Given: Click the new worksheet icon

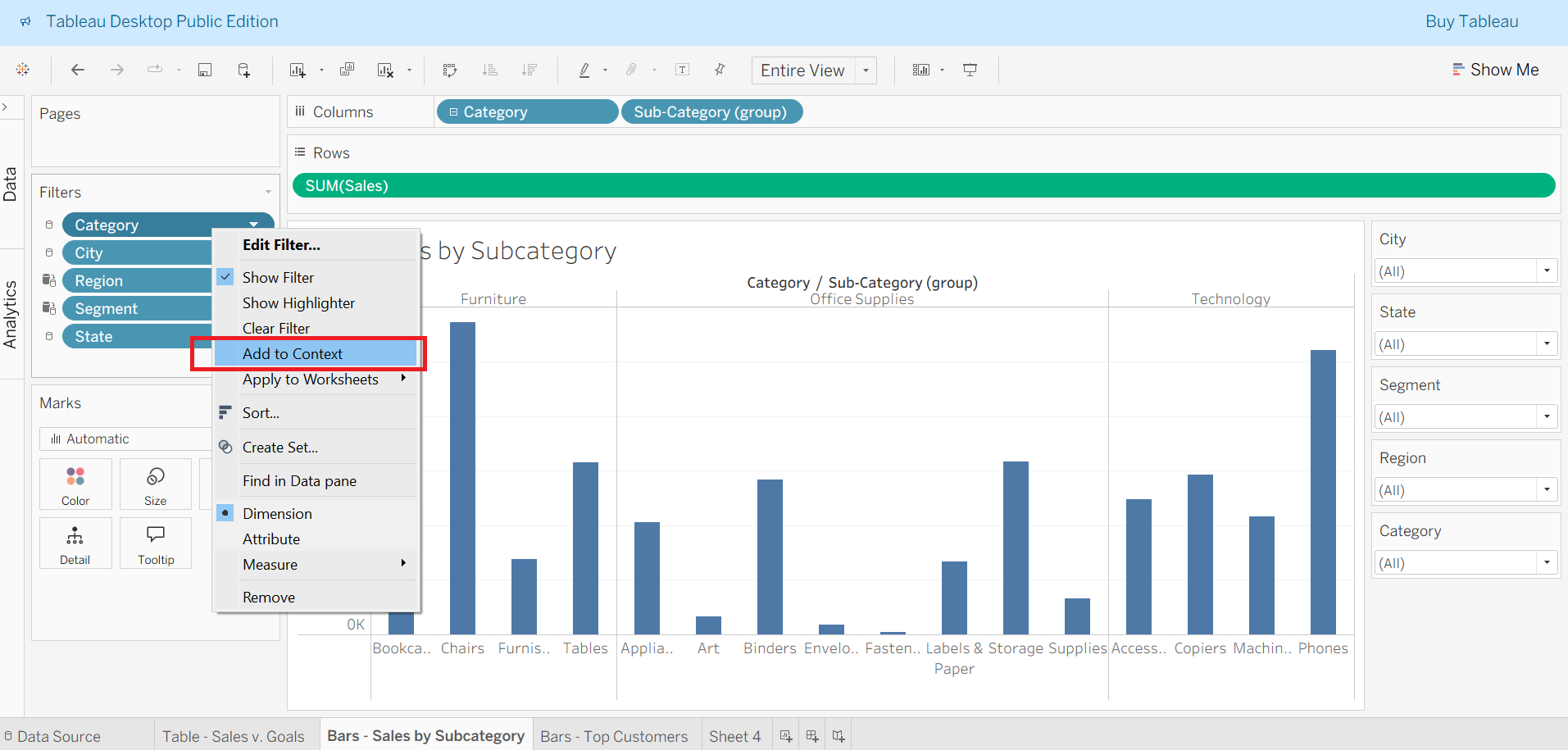Looking at the screenshot, I should click(298, 70).
